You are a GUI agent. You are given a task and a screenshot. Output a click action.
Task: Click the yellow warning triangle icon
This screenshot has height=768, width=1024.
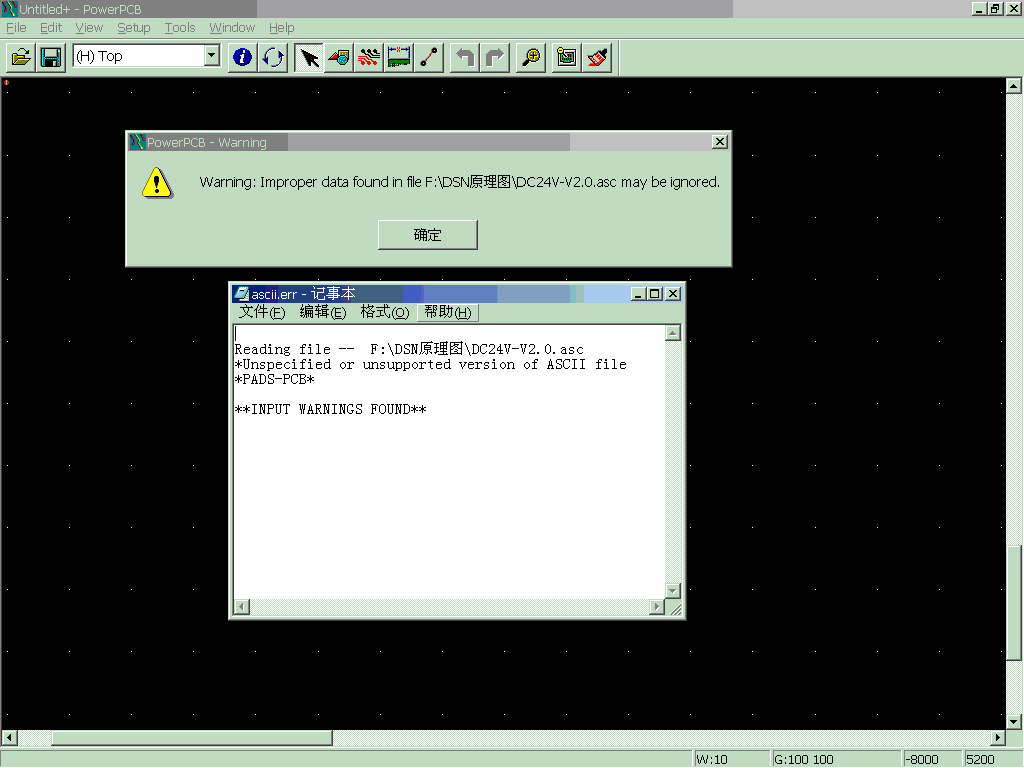[x=157, y=183]
